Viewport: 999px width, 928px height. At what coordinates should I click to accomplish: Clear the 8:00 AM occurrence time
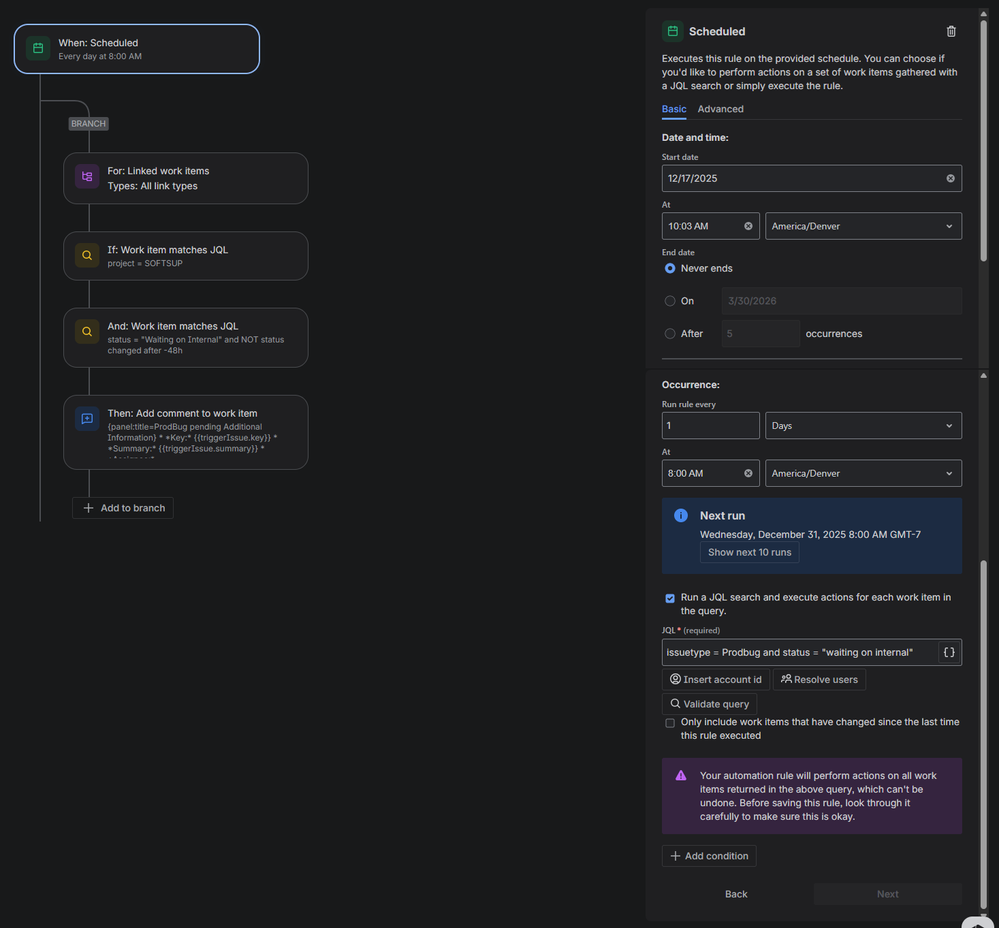point(748,473)
